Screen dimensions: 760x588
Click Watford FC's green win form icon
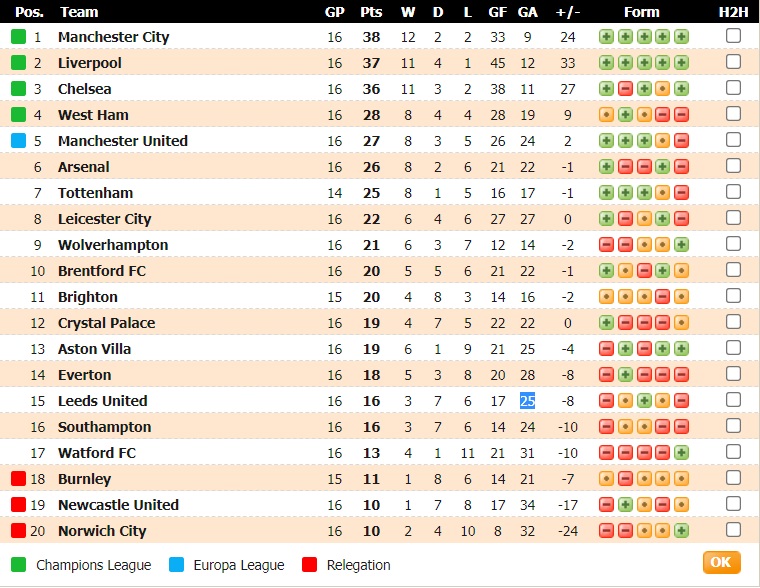pos(682,453)
